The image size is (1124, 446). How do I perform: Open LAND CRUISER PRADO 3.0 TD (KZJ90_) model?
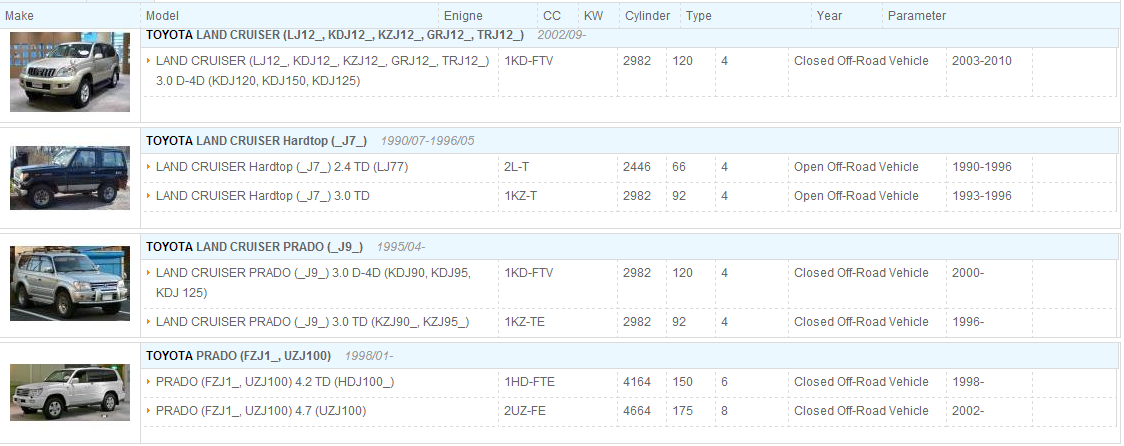313,322
